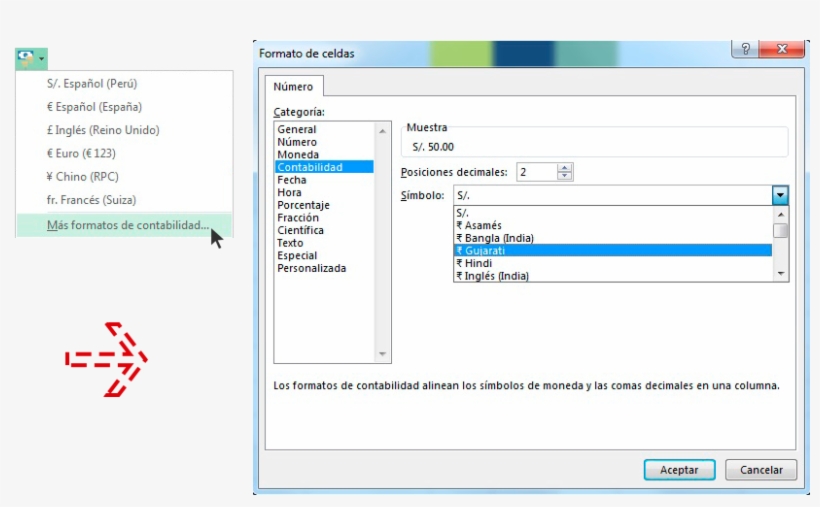Viewport: 820px width, 507px height.
Task: Click the Aceptar button
Action: pyautogui.click(x=679, y=470)
